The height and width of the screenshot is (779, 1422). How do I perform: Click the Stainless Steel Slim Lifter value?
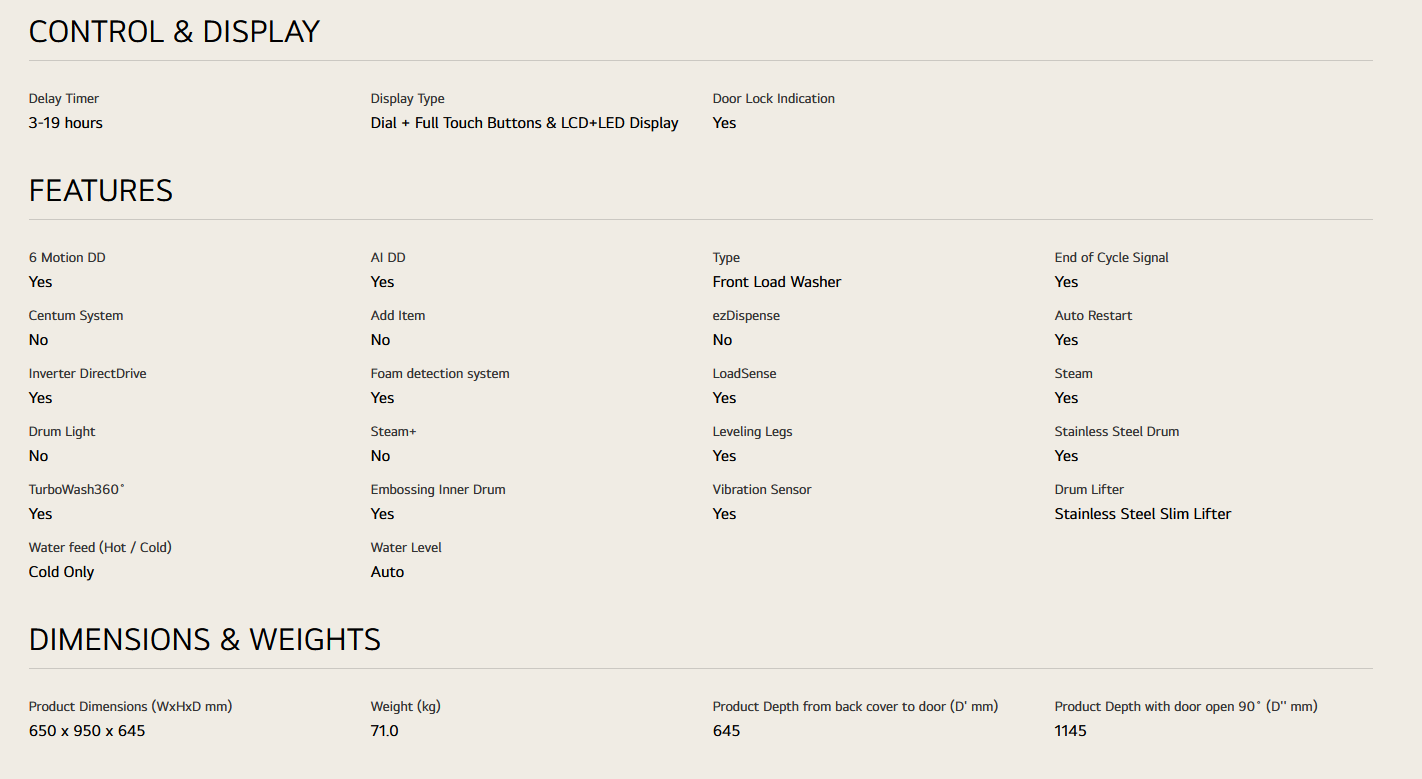[x=1142, y=514]
